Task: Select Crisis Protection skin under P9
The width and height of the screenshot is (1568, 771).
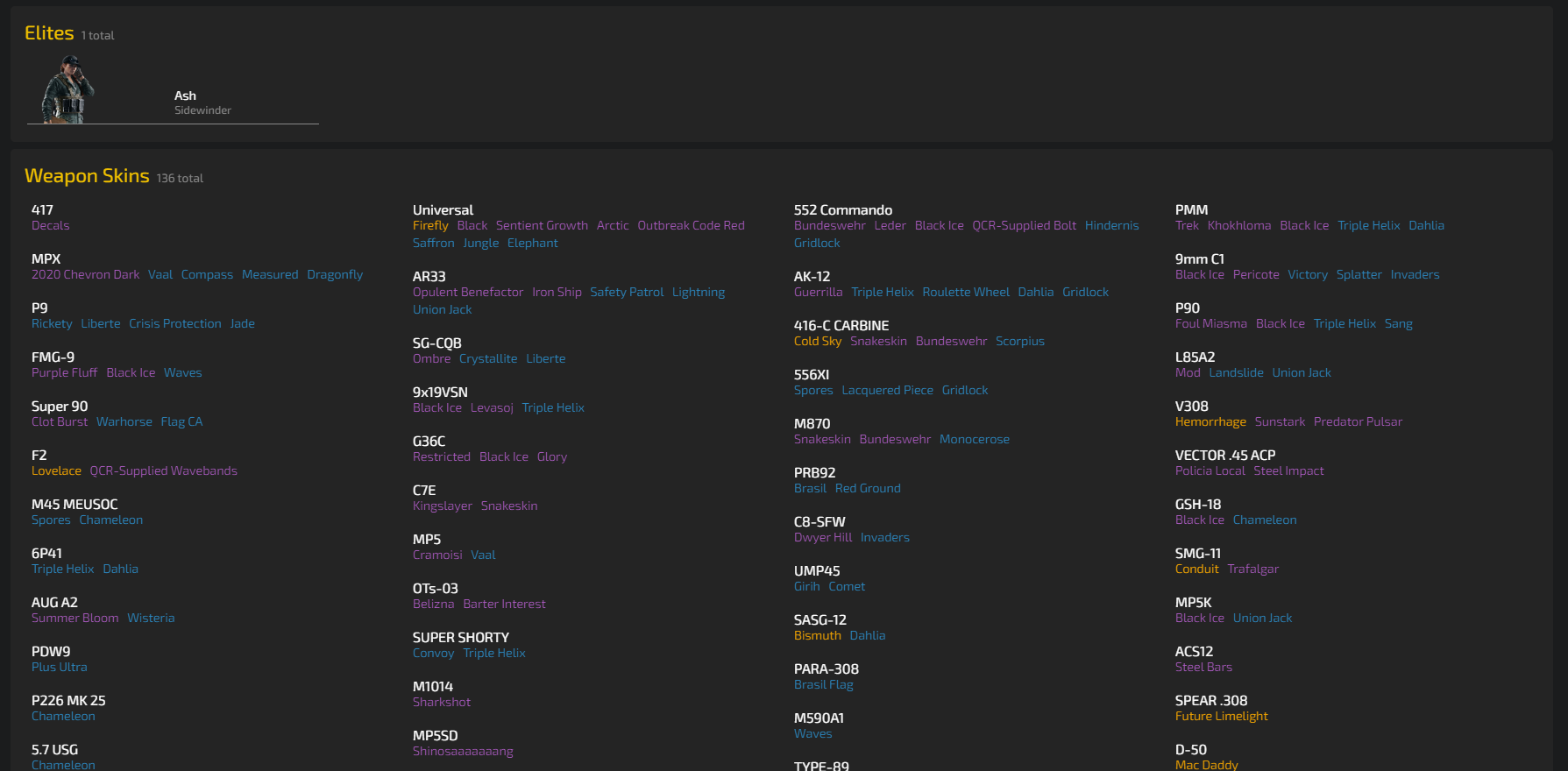Action: click(x=175, y=323)
